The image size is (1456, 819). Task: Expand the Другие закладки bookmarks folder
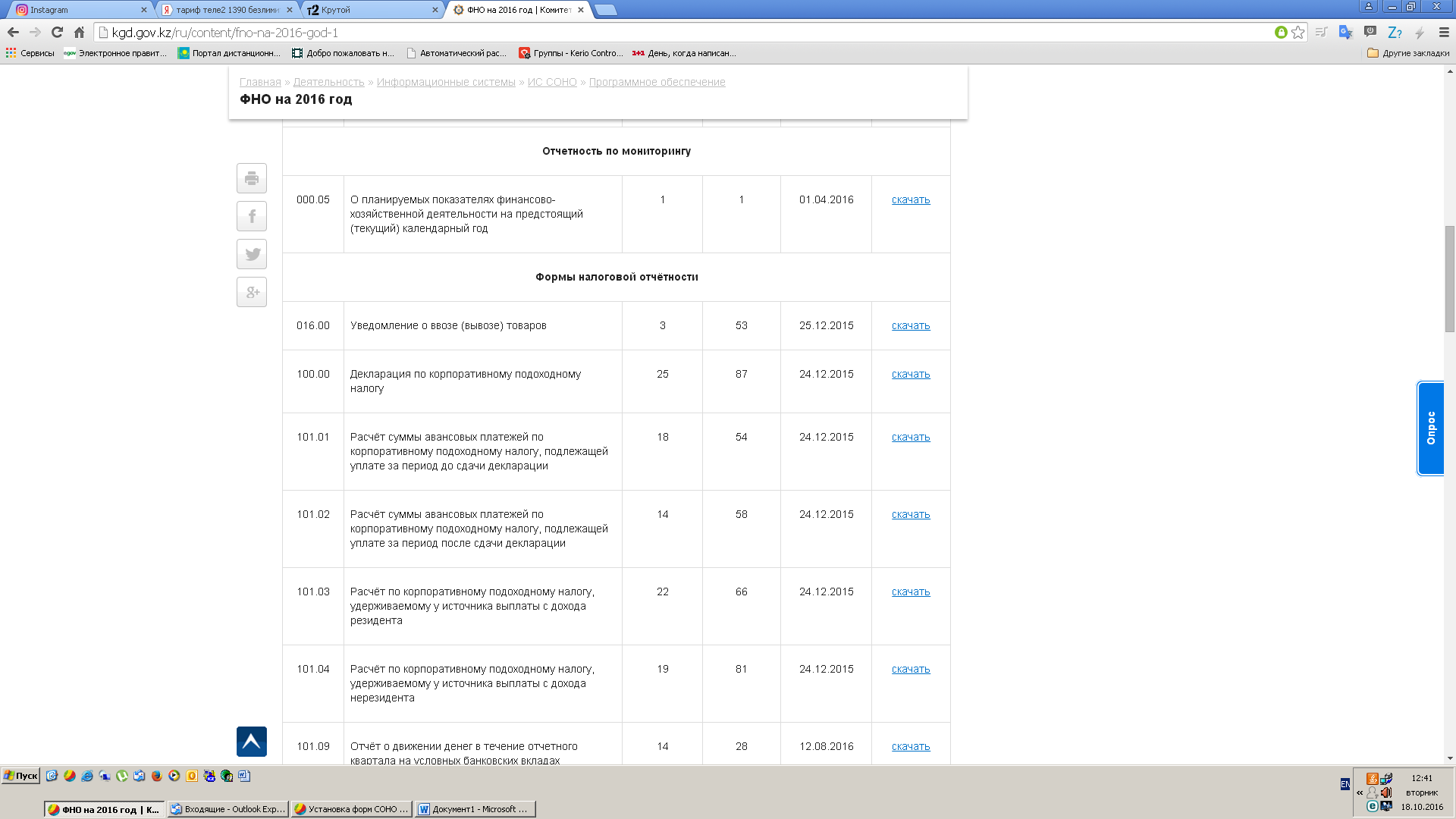(1408, 53)
